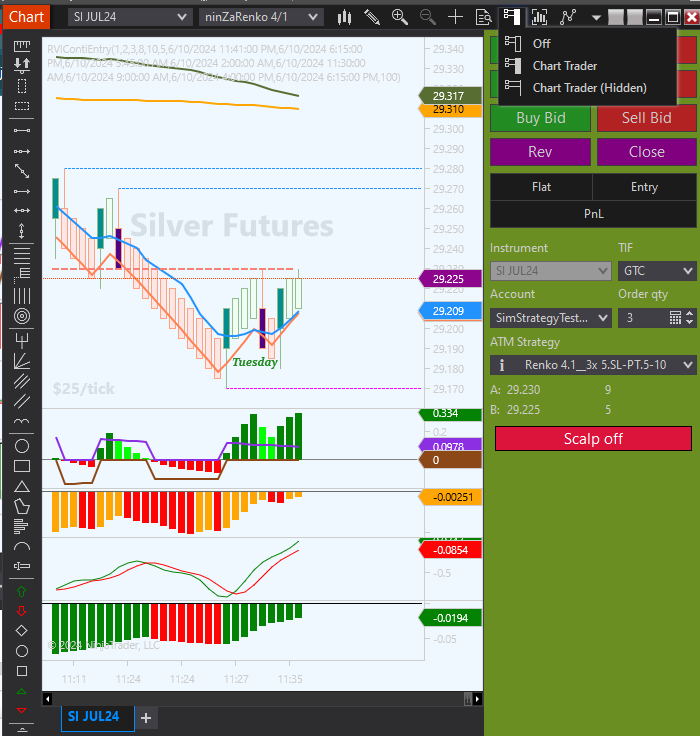Select the Diamond marker tool

click(22, 630)
